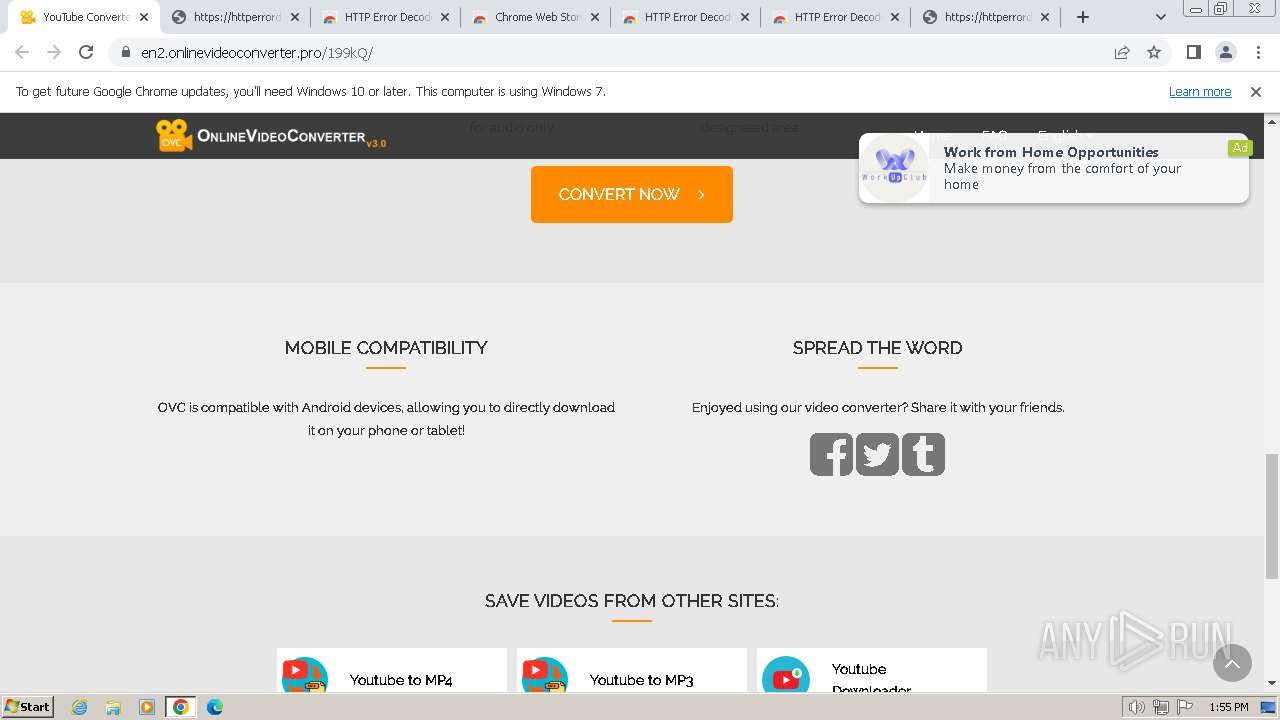Go forward to the next page
The height and width of the screenshot is (720, 1280).
point(54,52)
